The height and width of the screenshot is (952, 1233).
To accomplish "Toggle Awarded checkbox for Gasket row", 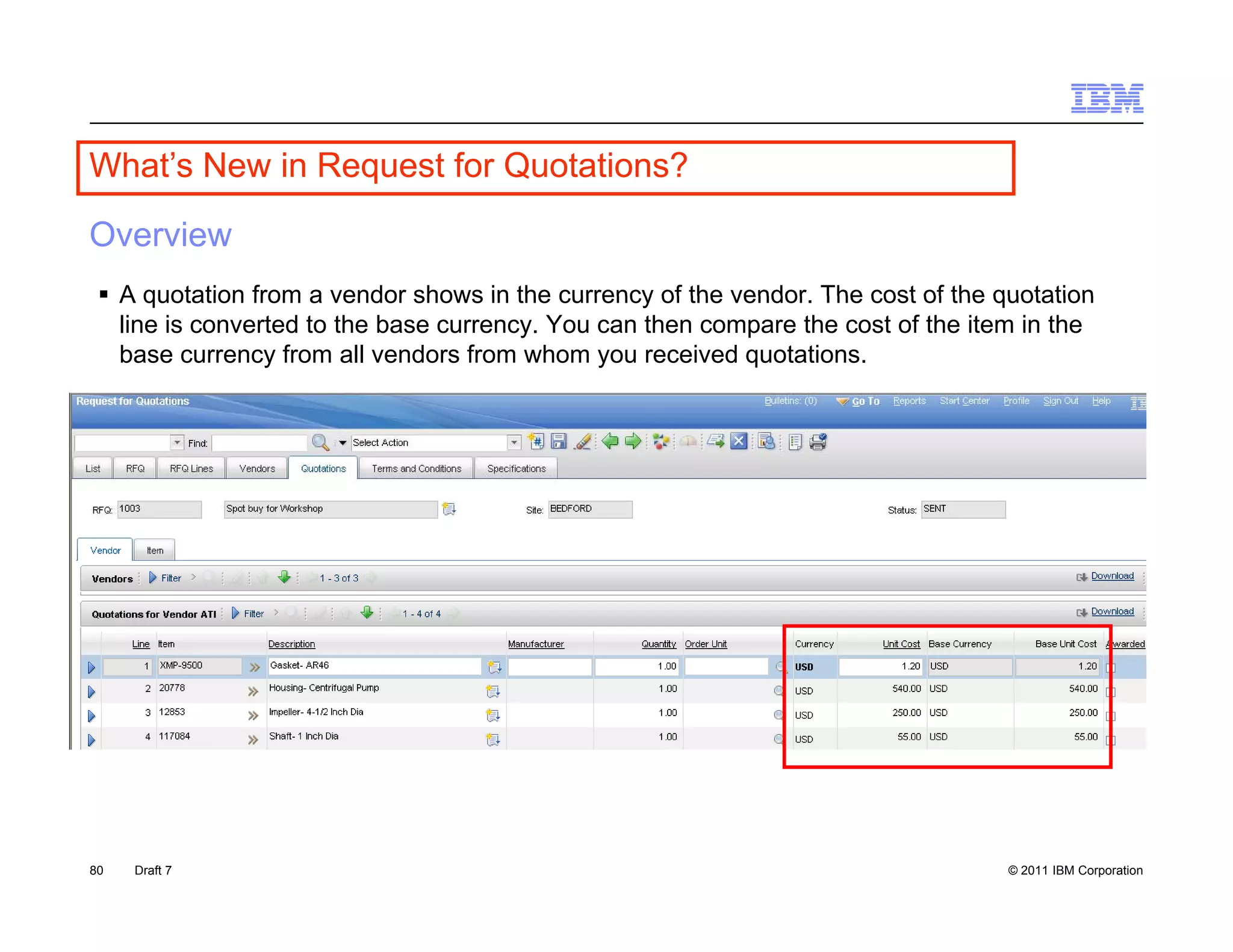I will tap(1111, 668).
